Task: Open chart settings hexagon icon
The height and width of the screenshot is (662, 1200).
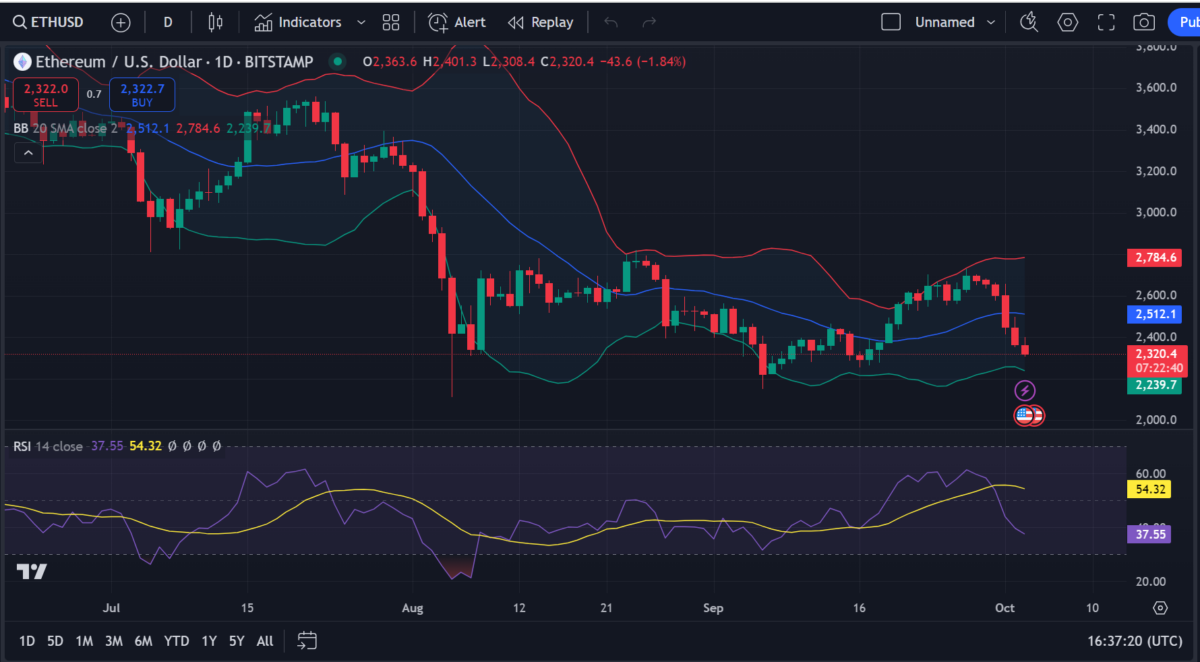Action: click(1068, 22)
